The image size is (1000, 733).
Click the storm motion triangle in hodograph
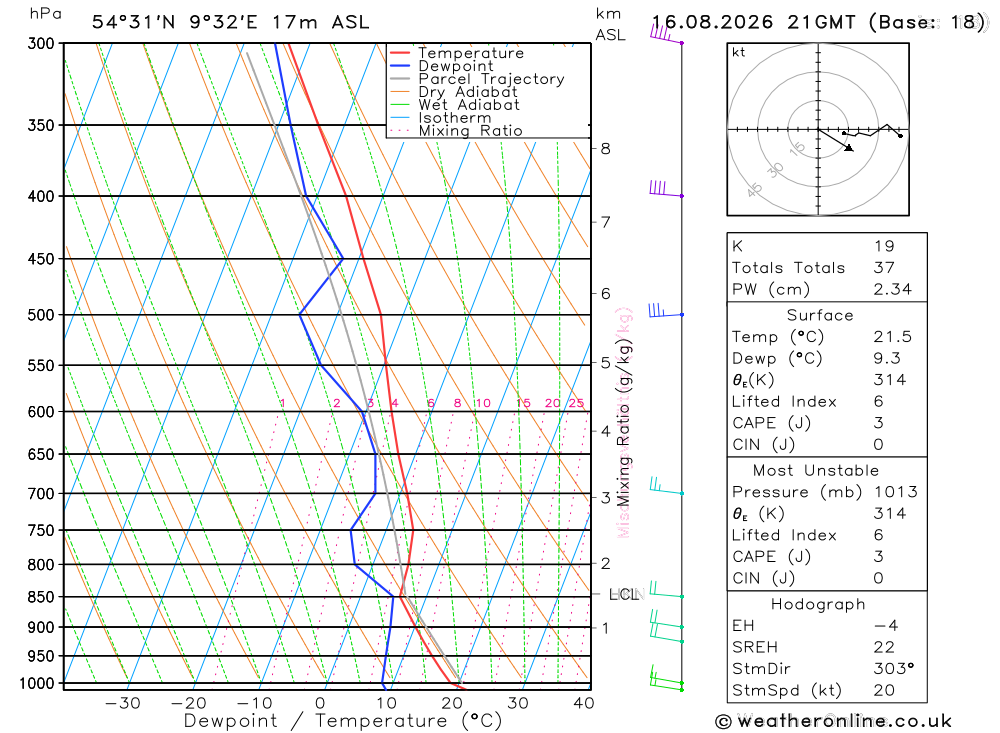[848, 147]
